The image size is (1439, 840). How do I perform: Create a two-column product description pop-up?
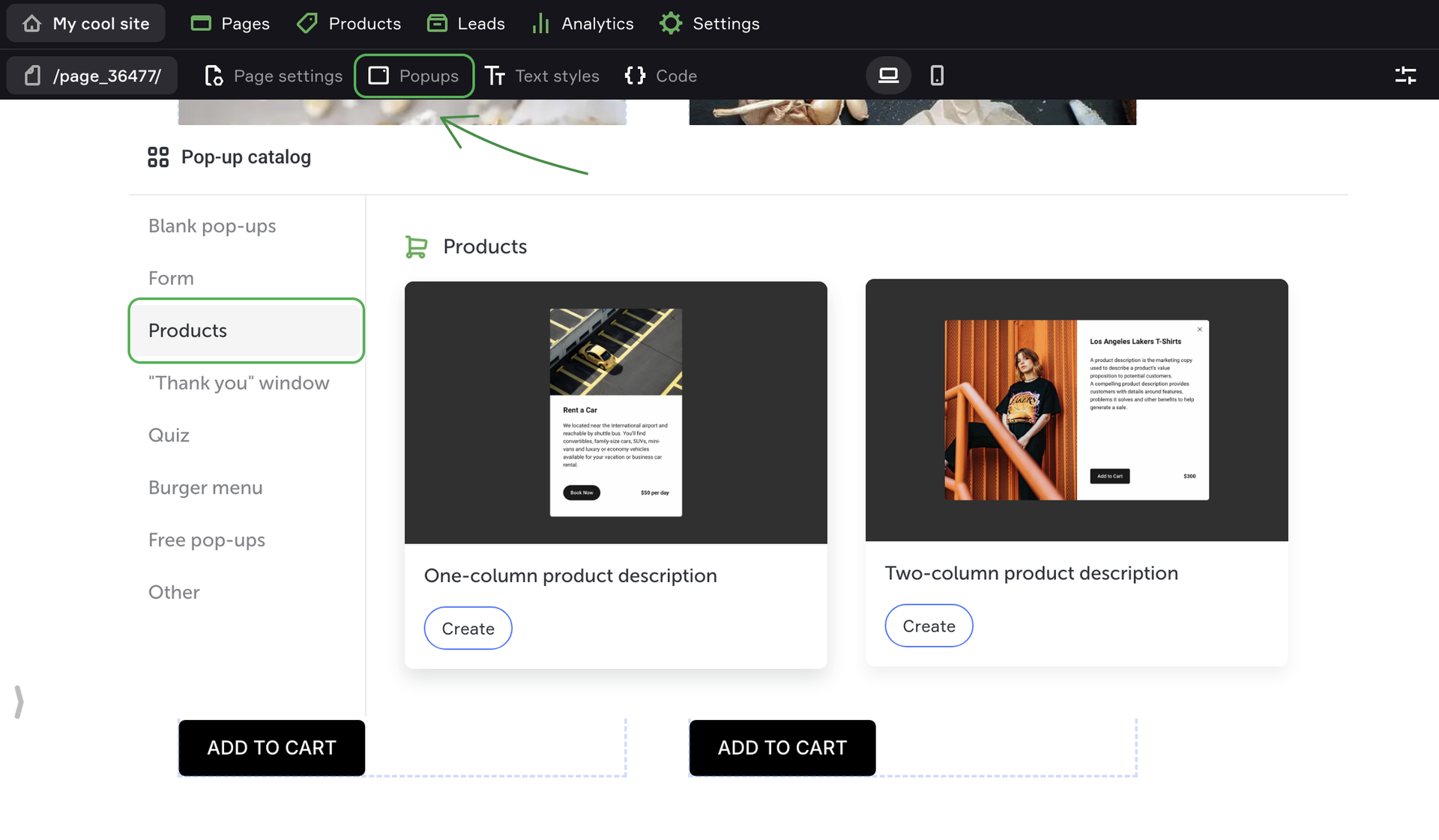929,626
